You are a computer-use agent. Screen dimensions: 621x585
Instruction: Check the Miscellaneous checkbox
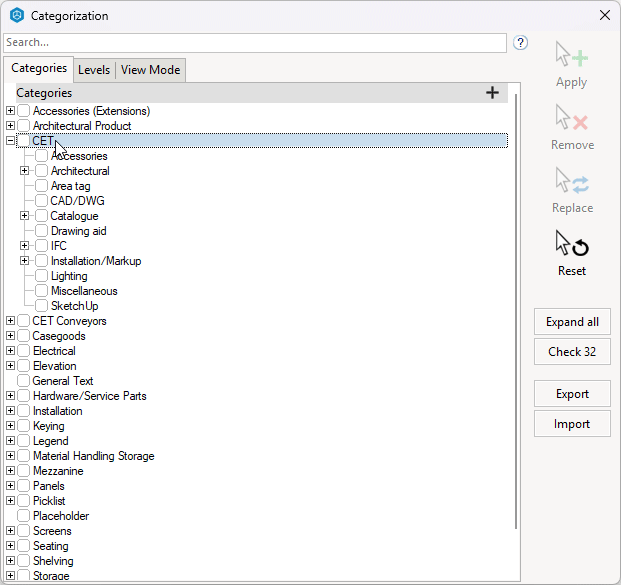click(x=41, y=291)
